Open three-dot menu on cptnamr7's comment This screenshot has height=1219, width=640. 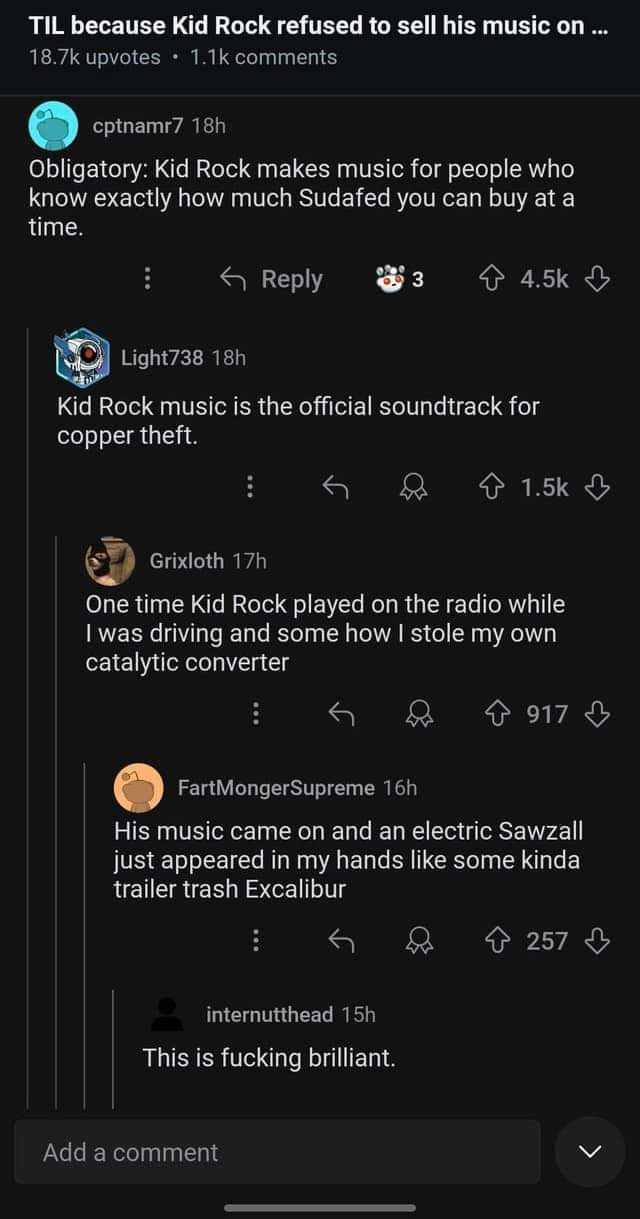(148, 279)
